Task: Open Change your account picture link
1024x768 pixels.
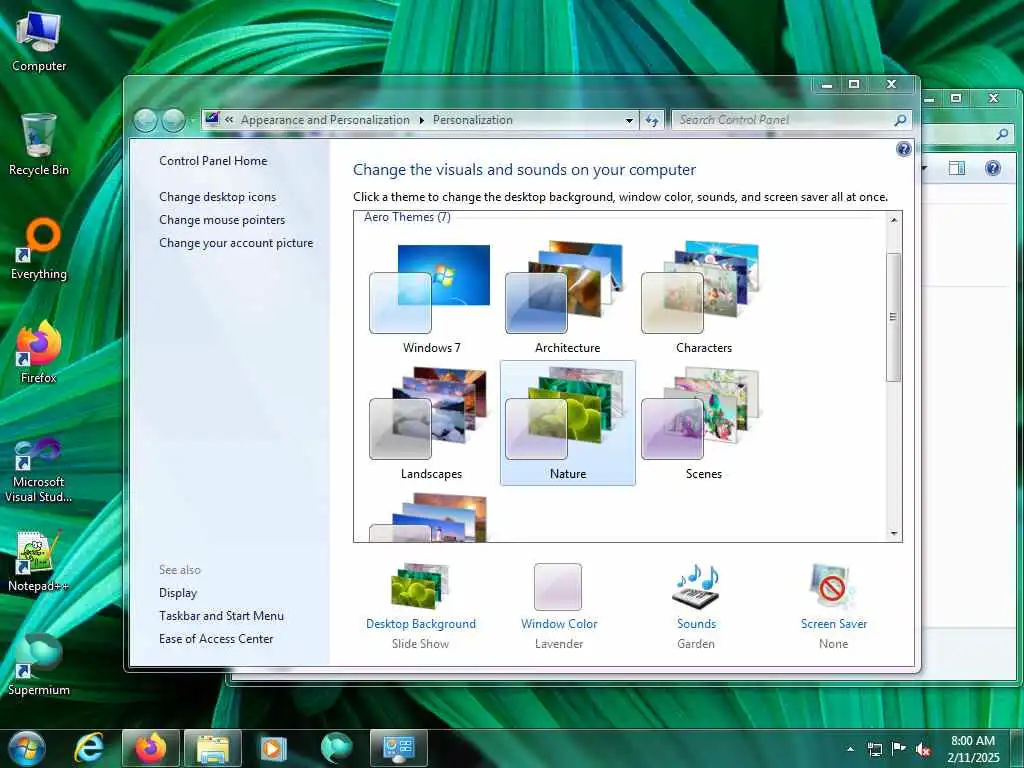Action: [236, 243]
